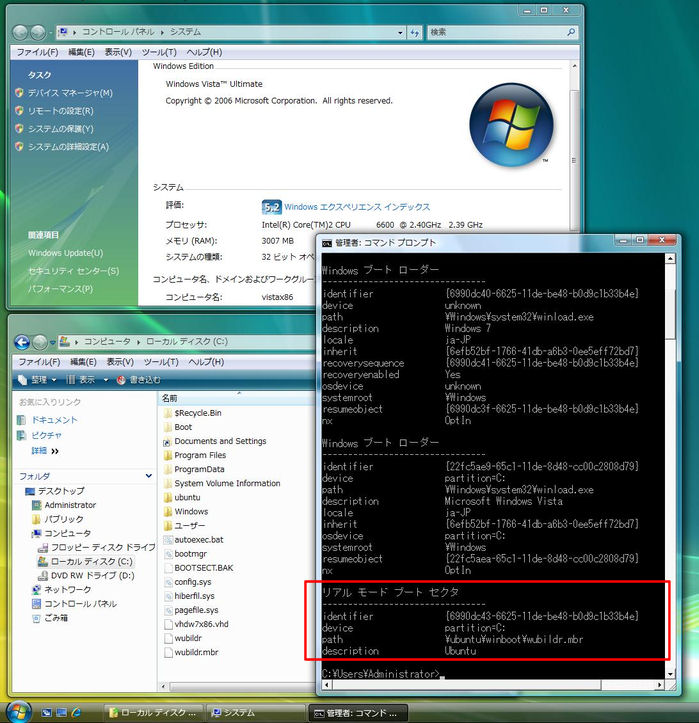Image resolution: width=699 pixels, height=723 pixels.
Task: Select the wubildr.mbr file
Action: (x=196, y=652)
